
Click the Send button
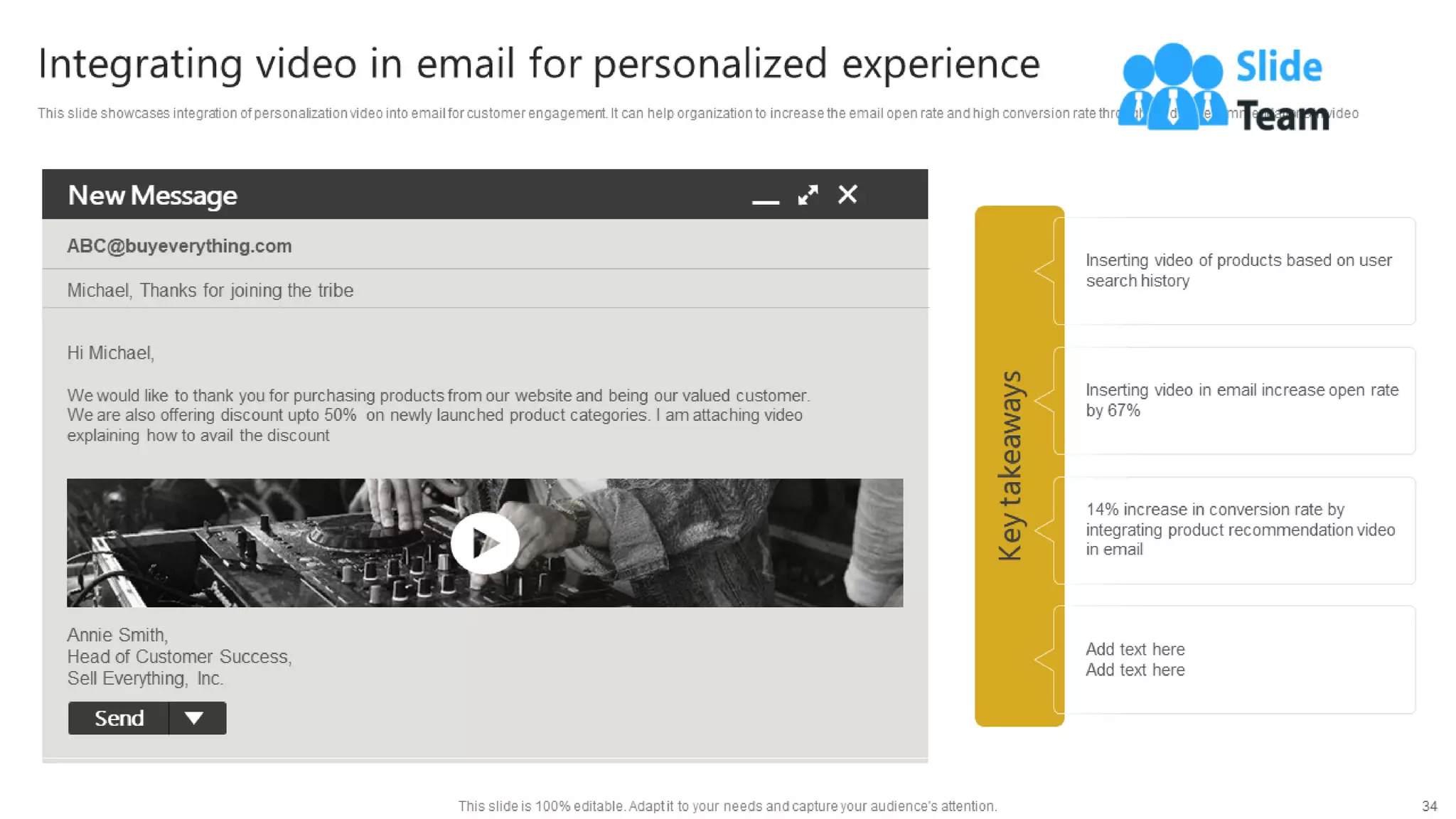coord(119,718)
